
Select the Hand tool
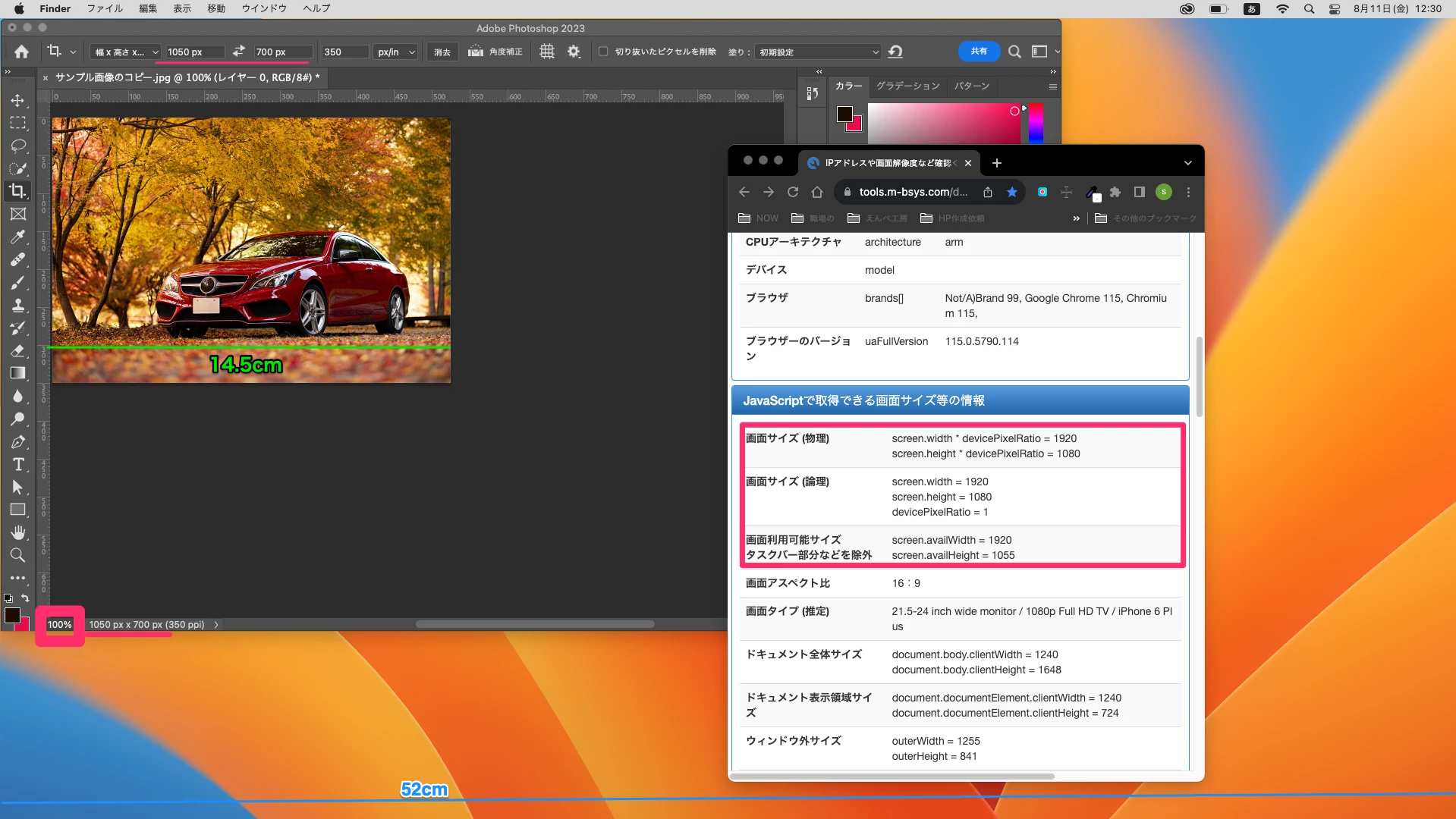tap(17, 532)
